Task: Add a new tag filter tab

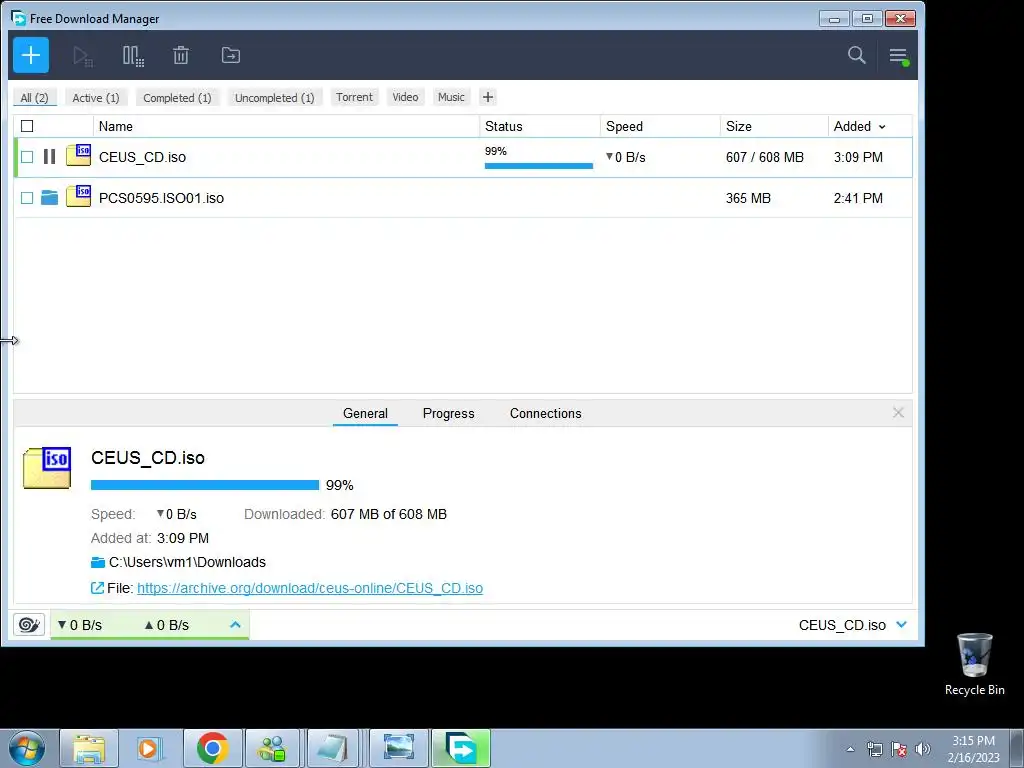Action: (x=488, y=97)
